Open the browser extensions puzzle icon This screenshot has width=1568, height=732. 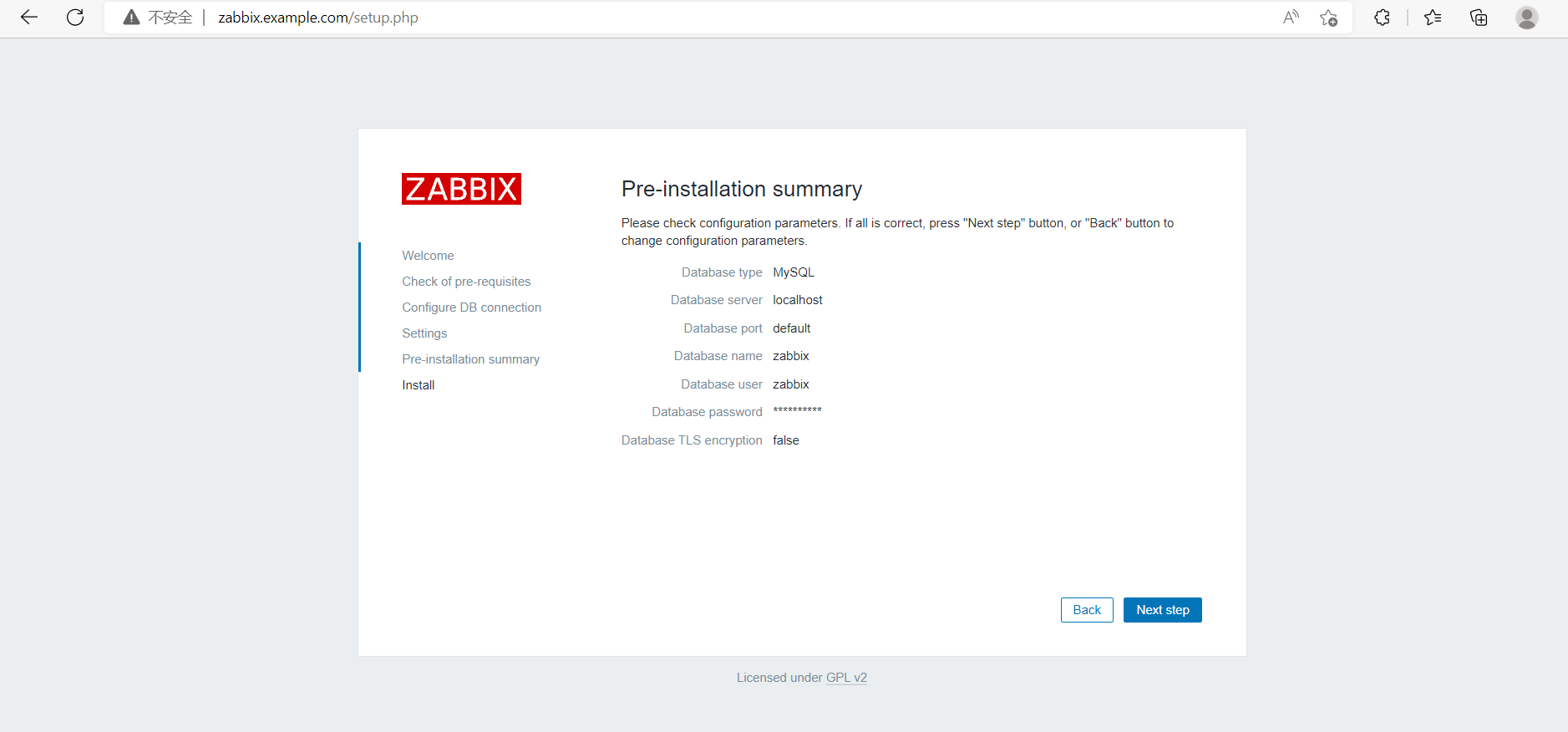pyautogui.click(x=1382, y=18)
